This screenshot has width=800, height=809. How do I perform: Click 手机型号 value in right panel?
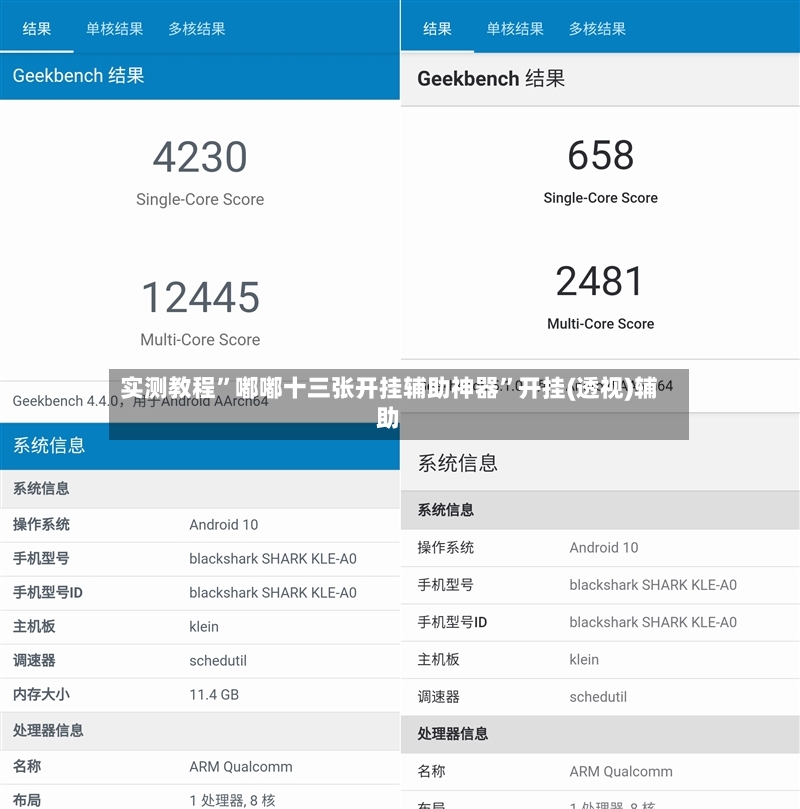(653, 585)
